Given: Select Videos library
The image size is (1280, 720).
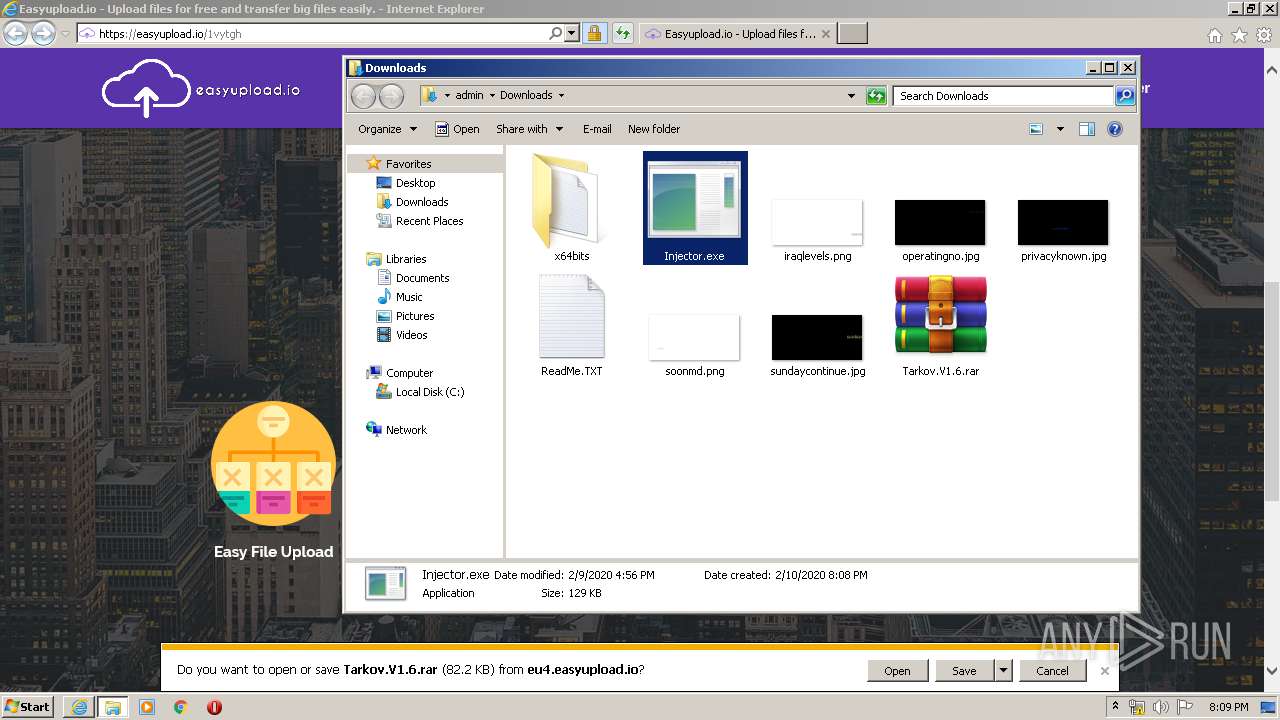Looking at the screenshot, I should [x=411, y=335].
